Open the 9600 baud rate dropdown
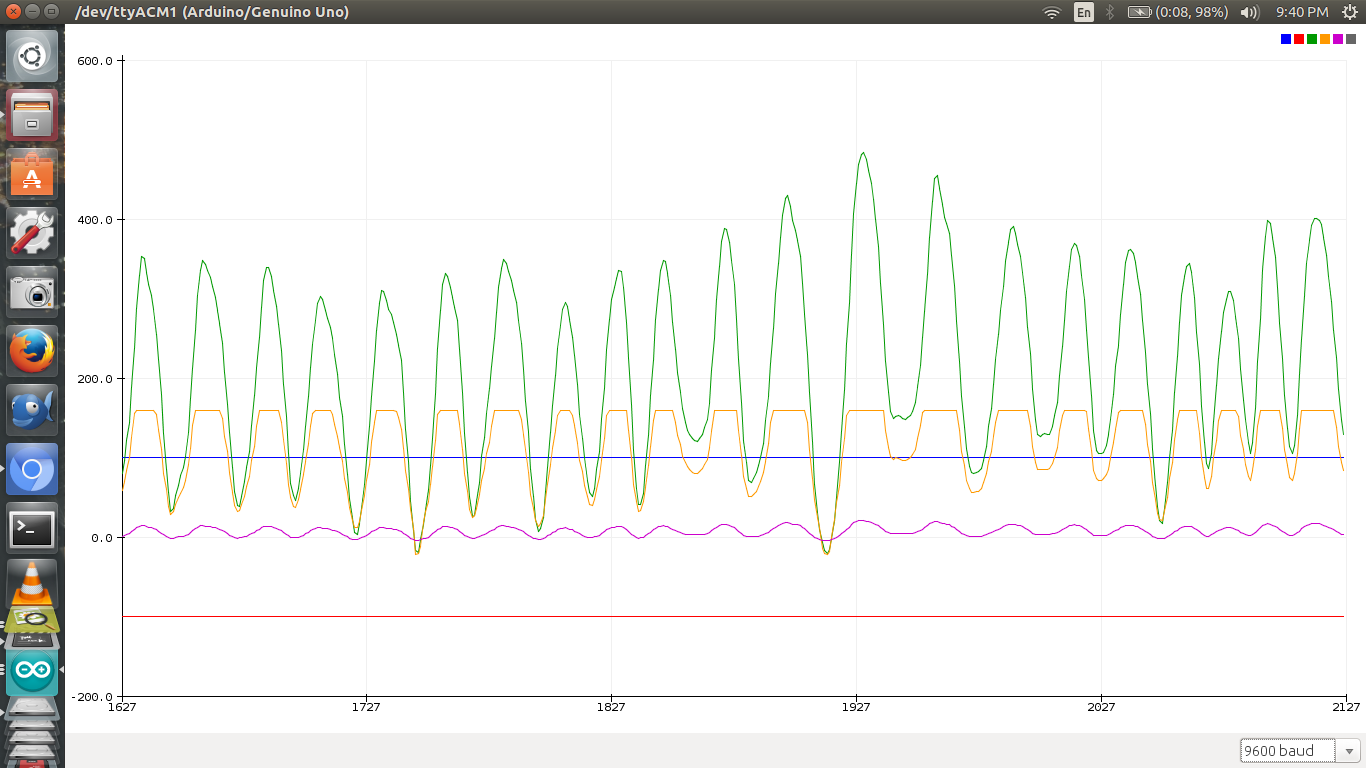 coord(1301,750)
